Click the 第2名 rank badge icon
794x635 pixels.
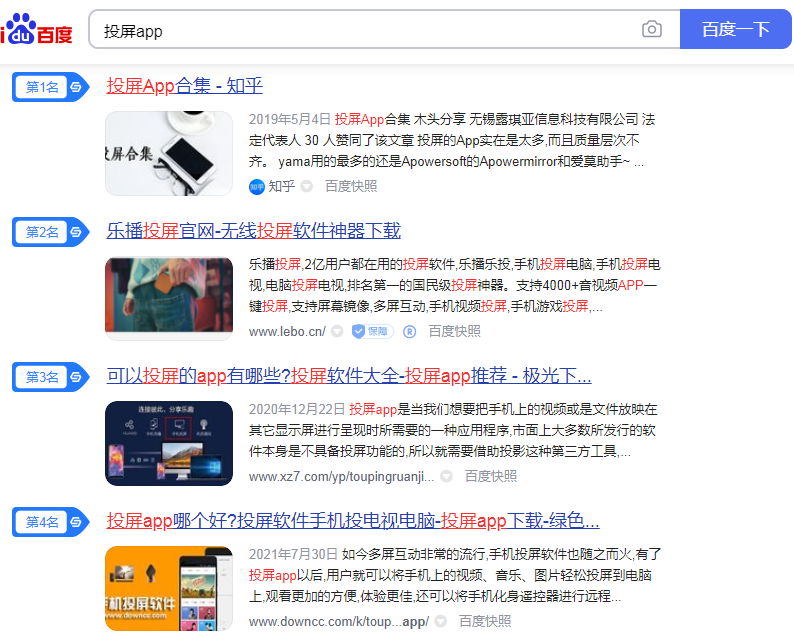pos(51,232)
